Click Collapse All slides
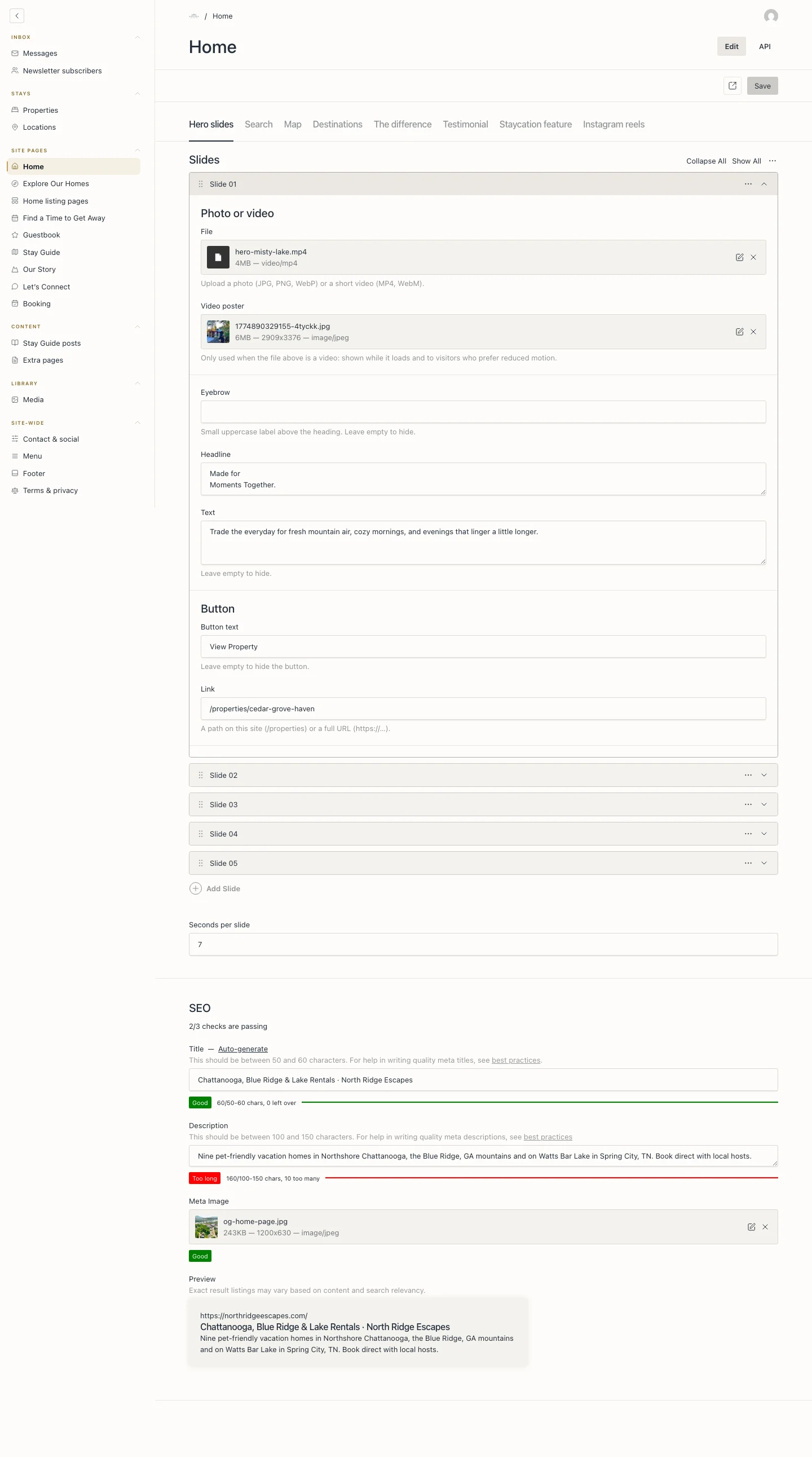This screenshot has height=1457, width=812. [706, 161]
